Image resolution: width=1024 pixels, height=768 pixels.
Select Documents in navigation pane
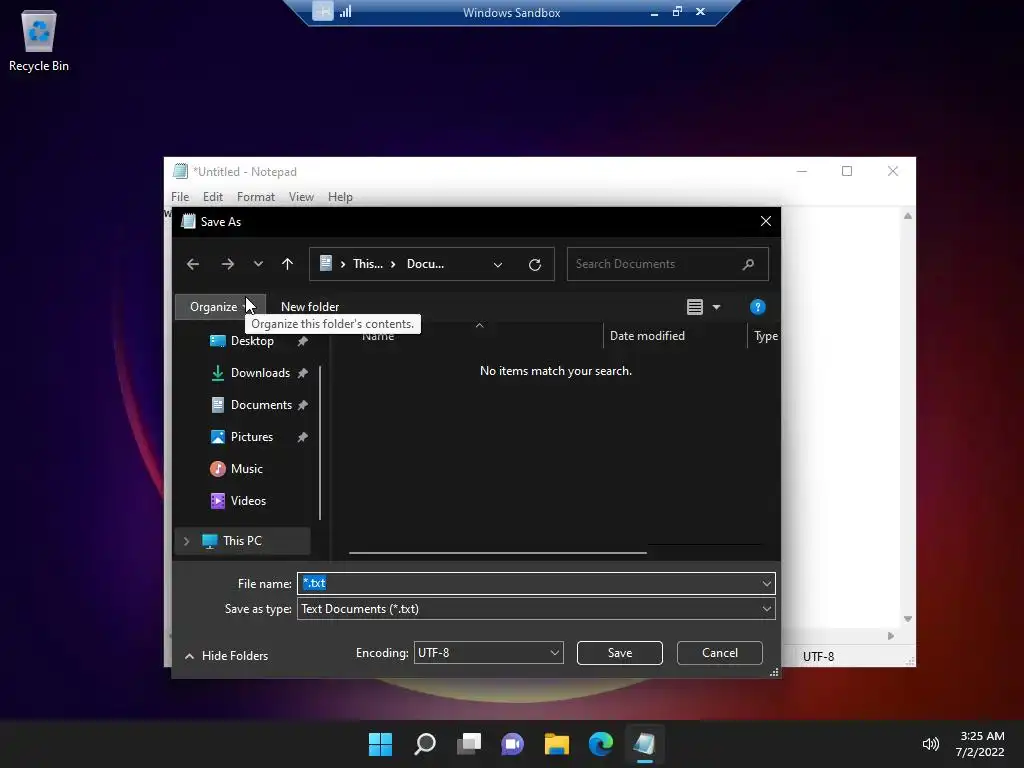pyautogui.click(x=261, y=405)
